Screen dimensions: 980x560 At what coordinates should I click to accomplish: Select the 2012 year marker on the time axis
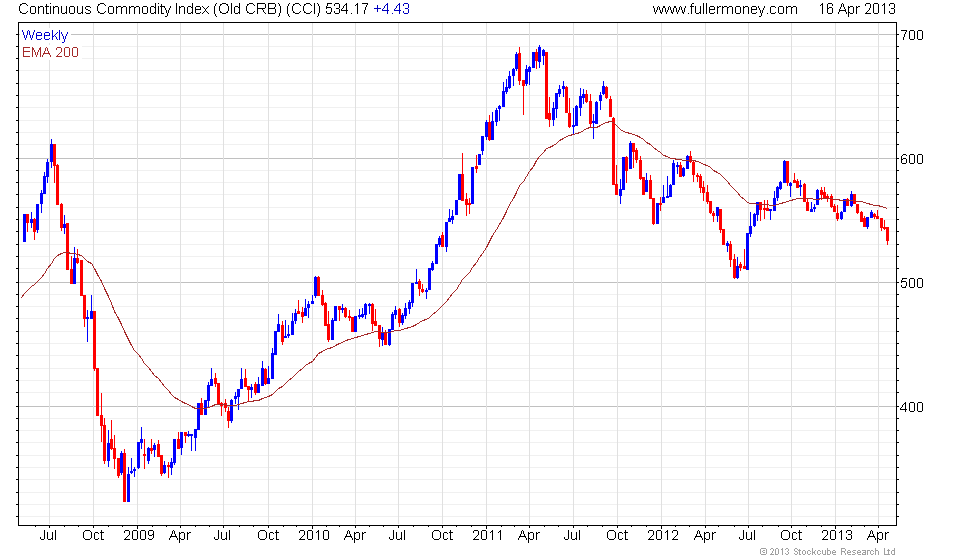(662, 536)
